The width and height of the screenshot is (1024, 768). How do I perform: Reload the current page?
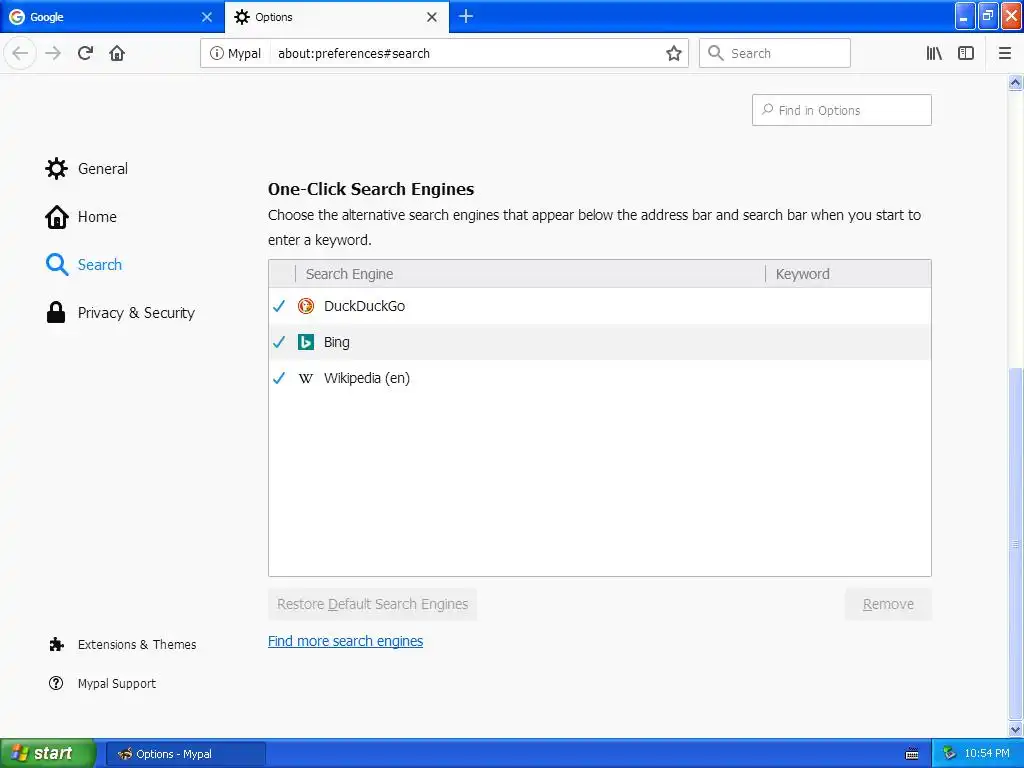tap(85, 53)
